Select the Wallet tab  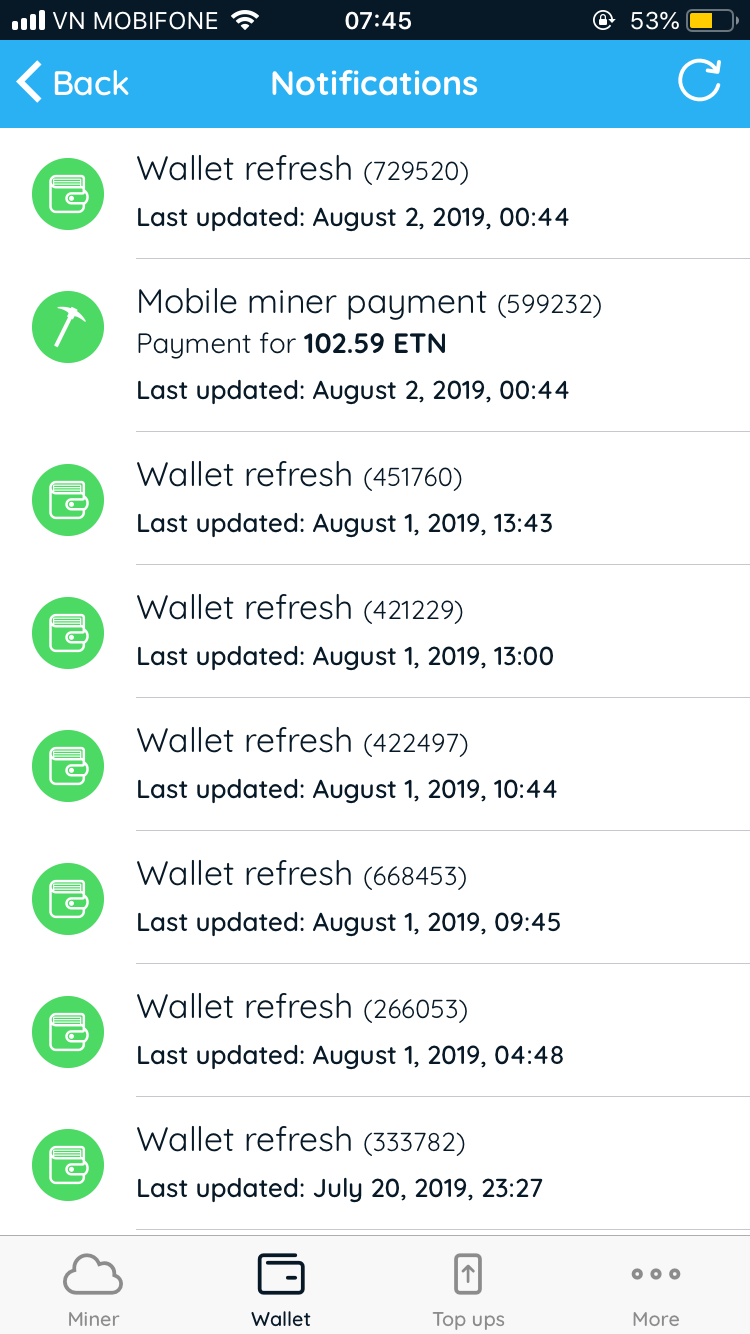(281, 1288)
